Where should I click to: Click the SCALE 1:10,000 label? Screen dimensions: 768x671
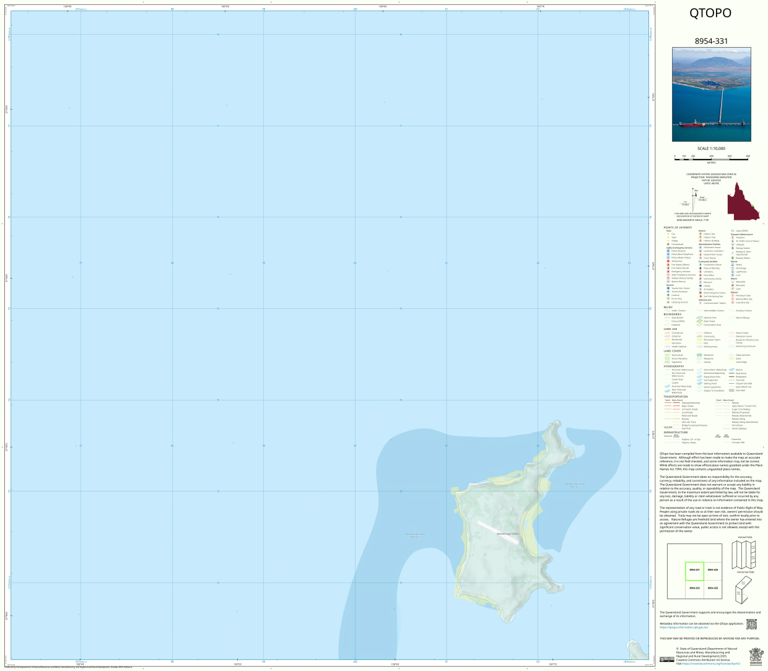pos(711,148)
